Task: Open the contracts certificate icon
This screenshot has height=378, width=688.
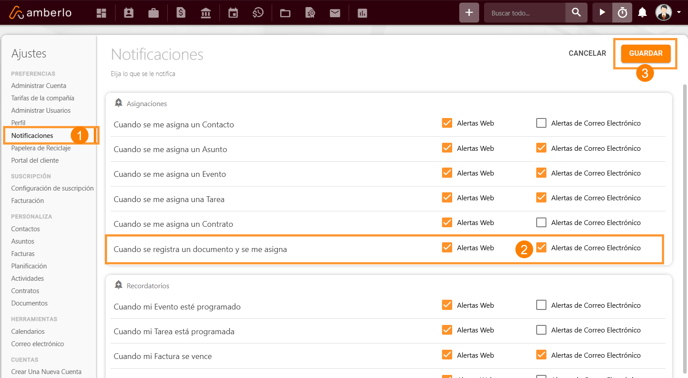Action: click(x=310, y=13)
